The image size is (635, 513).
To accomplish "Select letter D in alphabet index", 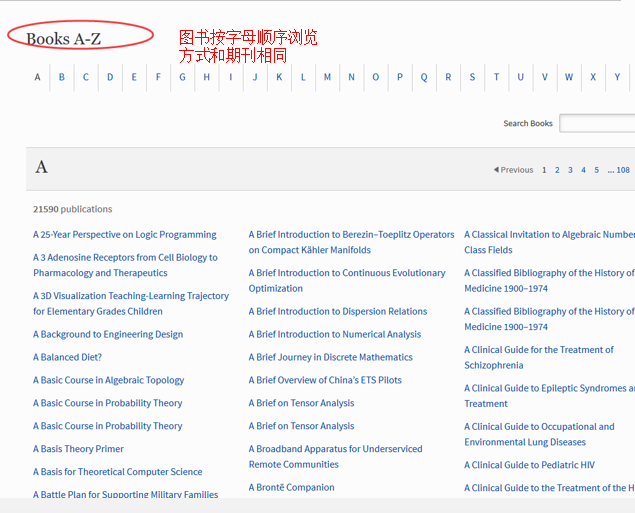I will [x=110, y=77].
